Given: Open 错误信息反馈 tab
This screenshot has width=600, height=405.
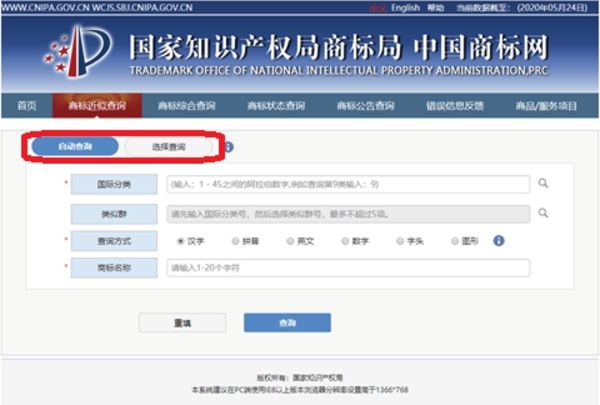Looking at the screenshot, I should coord(455,106).
